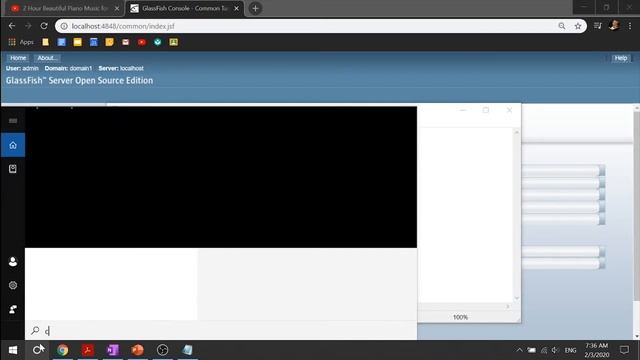Screen dimensions: 640x360
Task: Open Adobe Acrobat from the taskbar
Action: [x=88, y=350]
